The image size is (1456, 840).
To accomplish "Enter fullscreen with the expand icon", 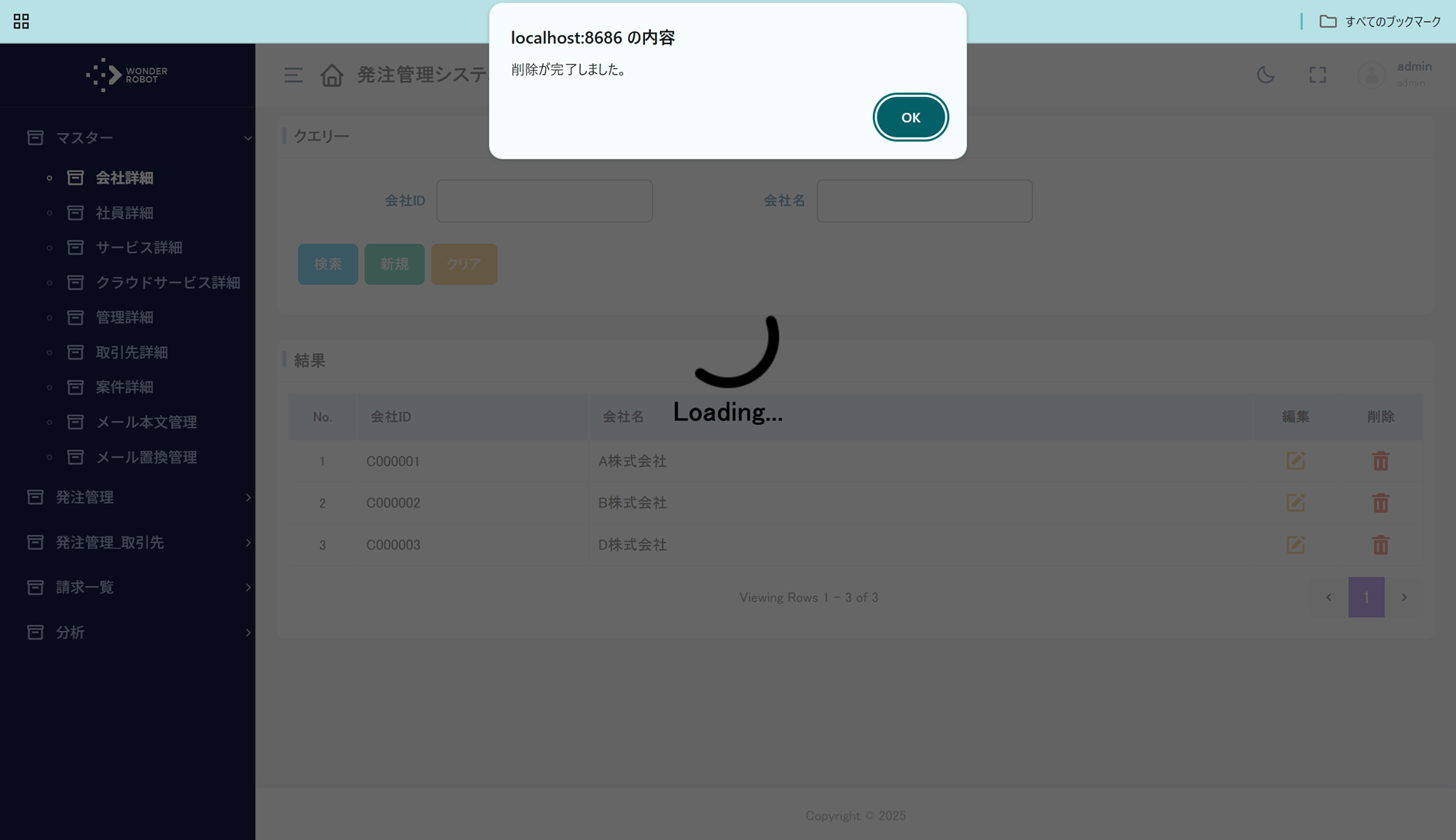I will pyautogui.click(x=1318, y=75).
